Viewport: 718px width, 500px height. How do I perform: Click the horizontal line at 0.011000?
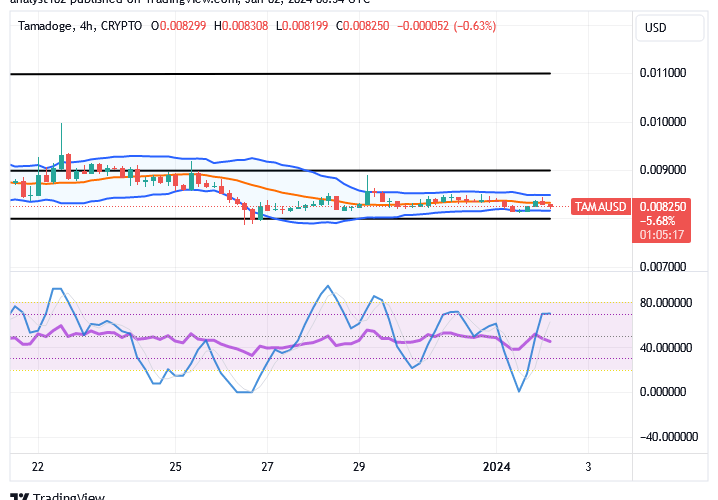tap(280, 73)
